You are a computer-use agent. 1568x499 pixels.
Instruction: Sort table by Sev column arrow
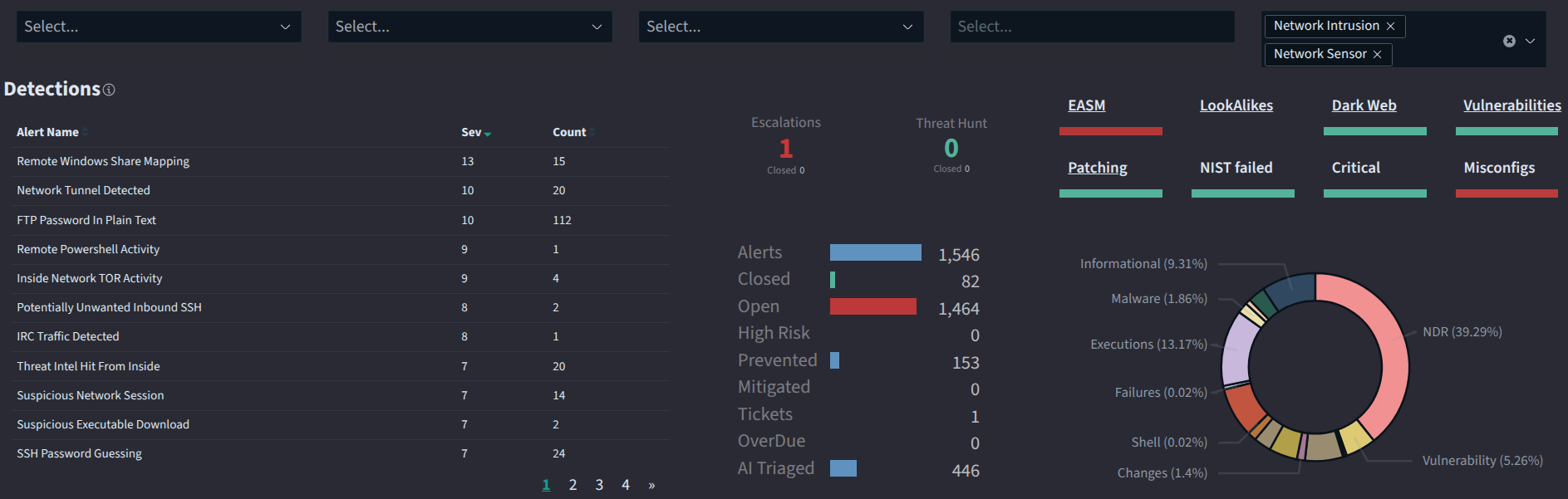488,134
